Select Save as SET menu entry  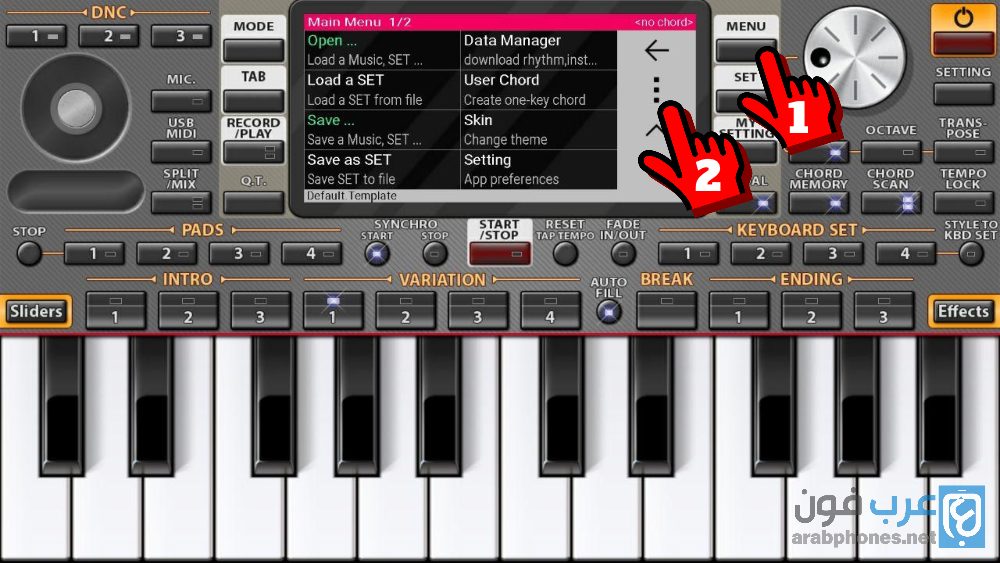[381, 169]
